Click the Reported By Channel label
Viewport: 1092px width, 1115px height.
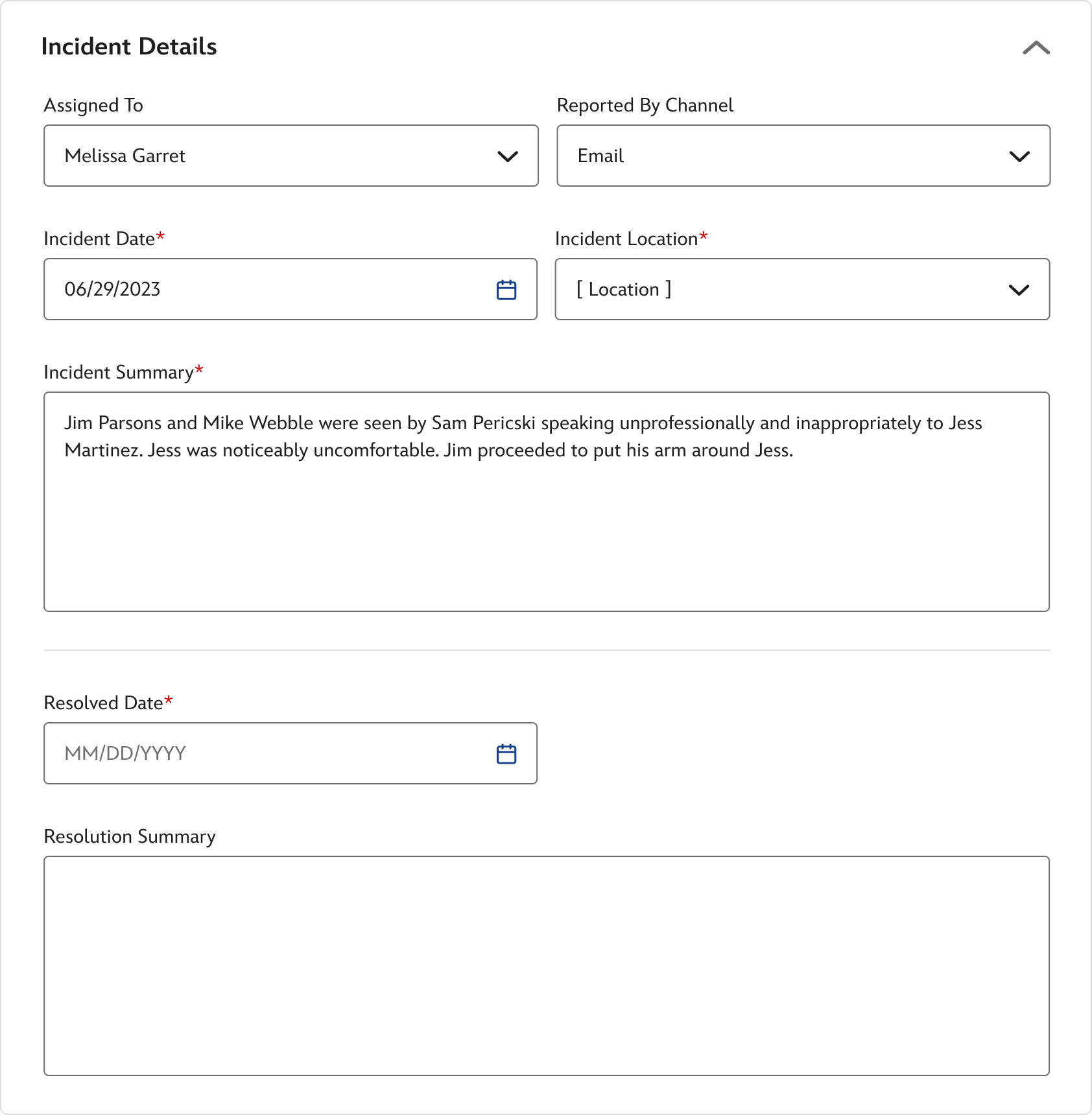tap(645, 105)
